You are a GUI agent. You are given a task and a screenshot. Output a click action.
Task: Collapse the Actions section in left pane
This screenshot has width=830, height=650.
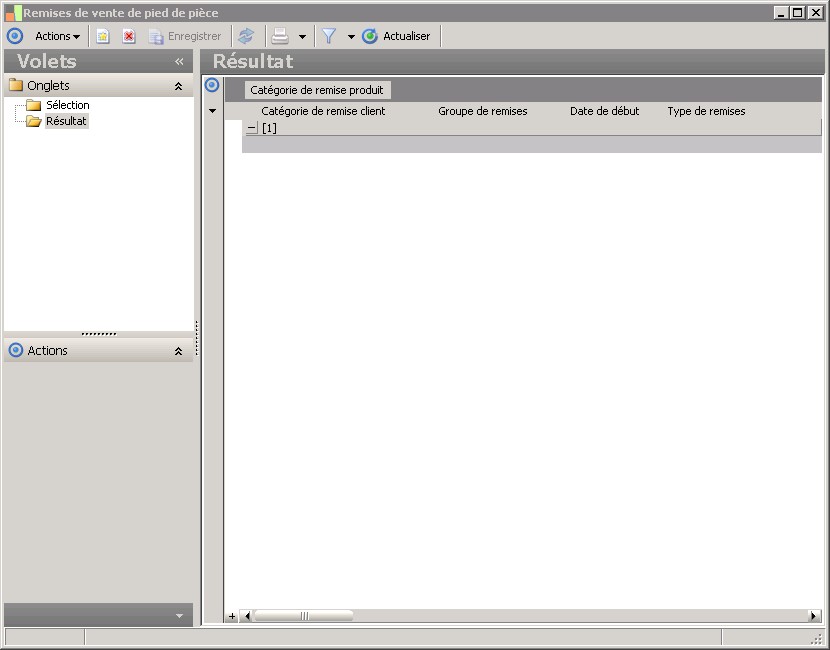tap(178, 351)
